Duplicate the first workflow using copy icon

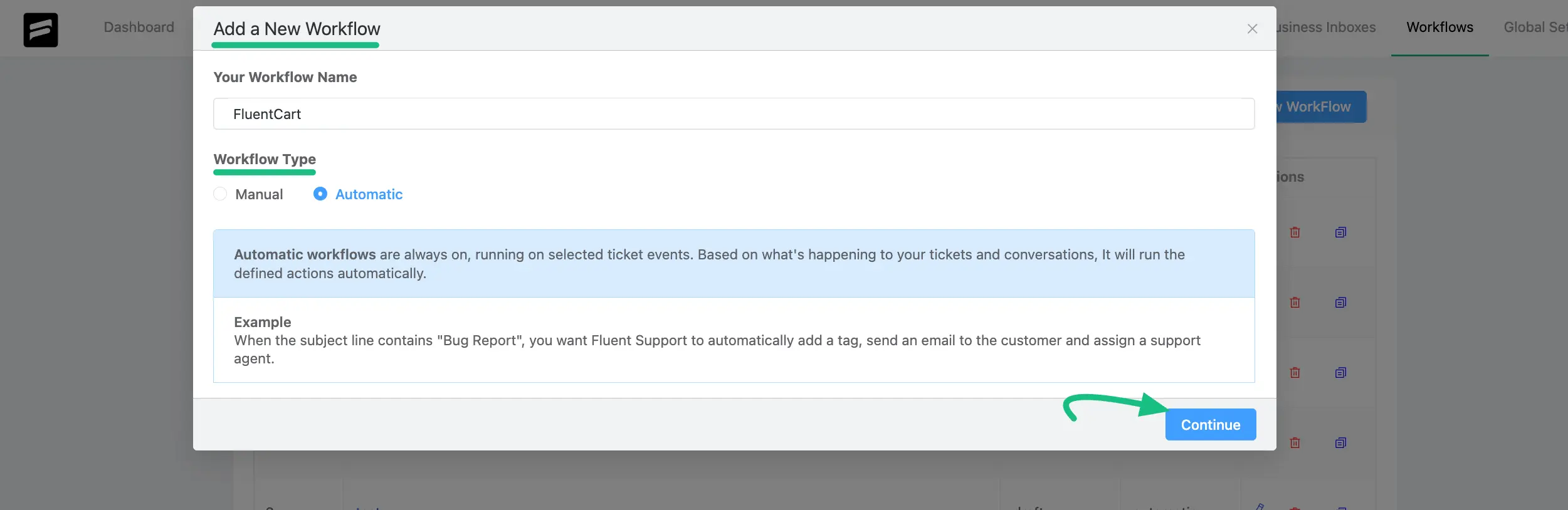point(1340,232)
